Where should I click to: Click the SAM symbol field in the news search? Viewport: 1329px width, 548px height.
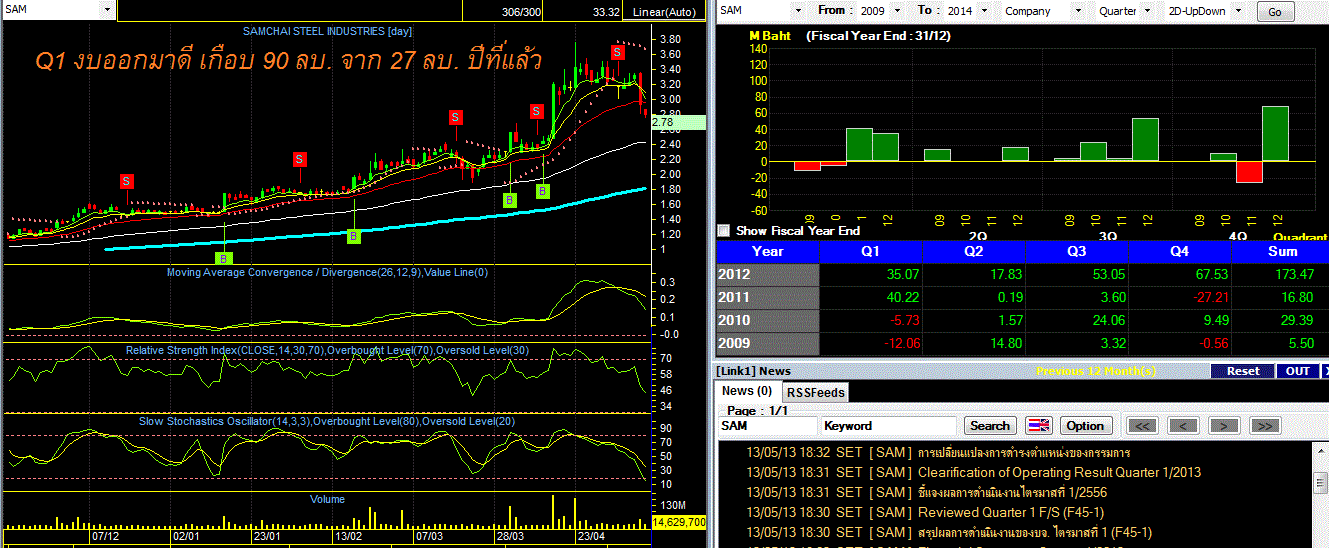(767, 426)
